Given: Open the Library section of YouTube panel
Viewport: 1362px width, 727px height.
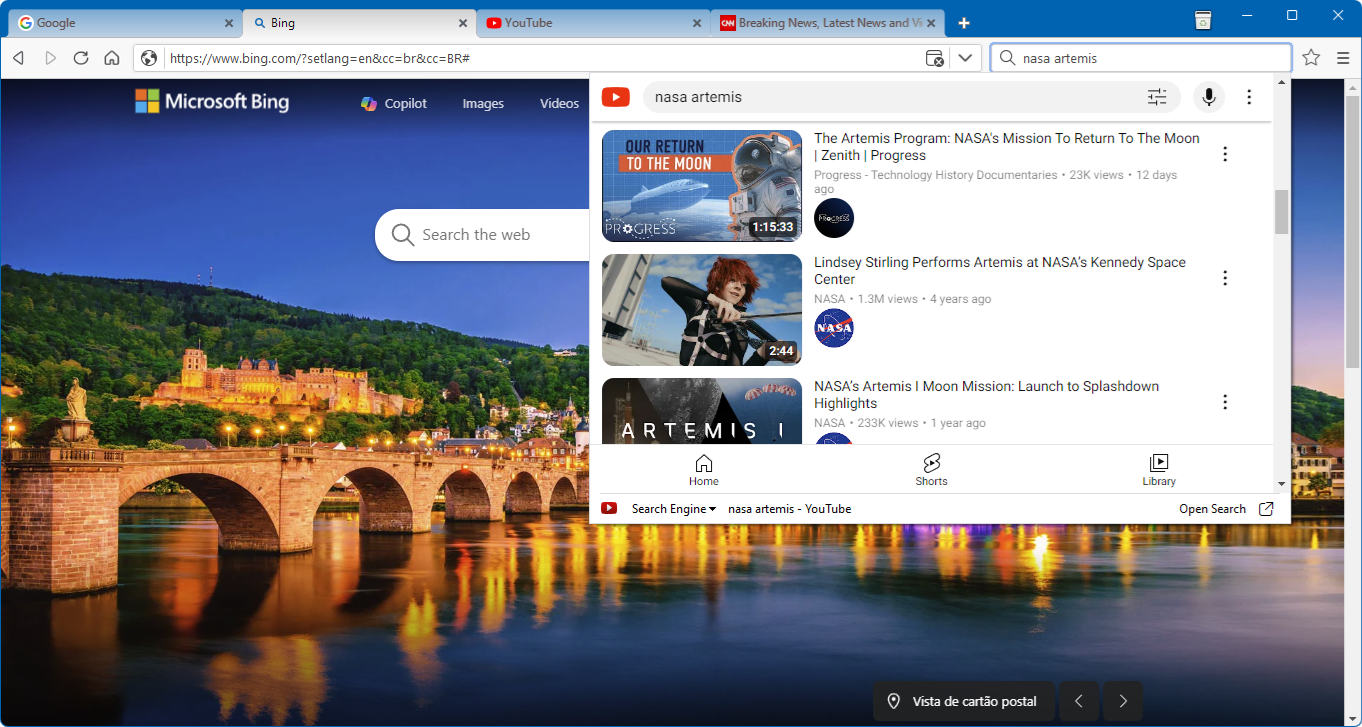Looking at the screenshot, I should (x=1159, y=469).
